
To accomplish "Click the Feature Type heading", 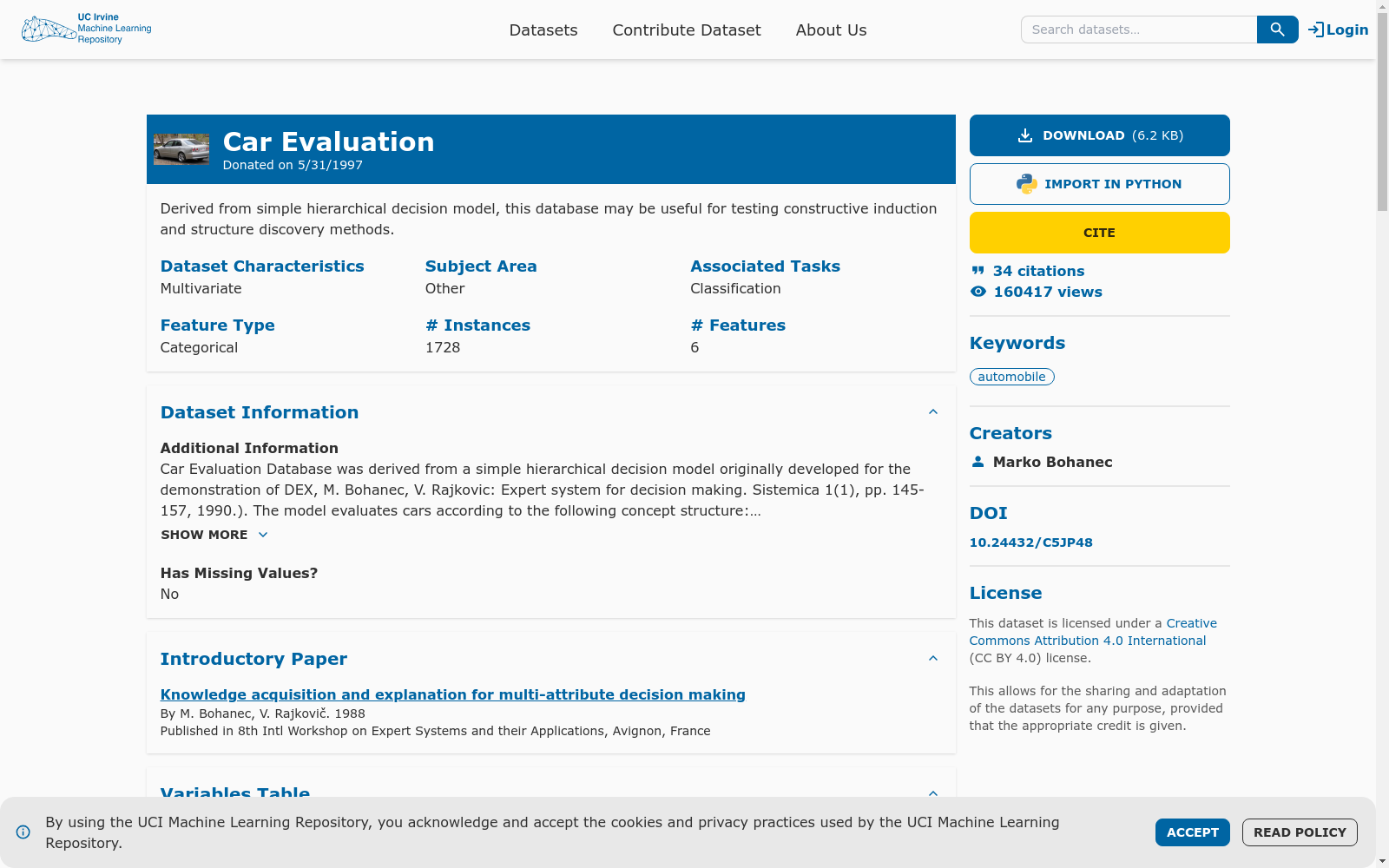I will (218, 325).
